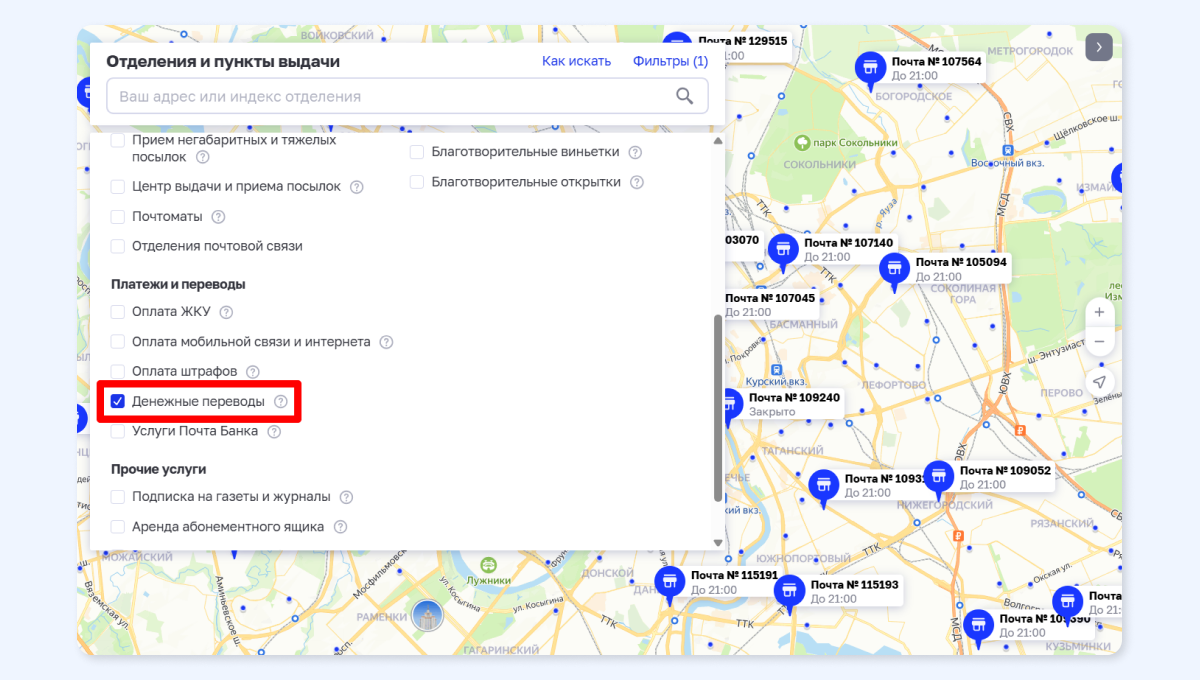Screen dimensions: 1200x680
Task: Click the Платежи и переводы section heading
Action: pyautogui.click(x=178, y=284)
